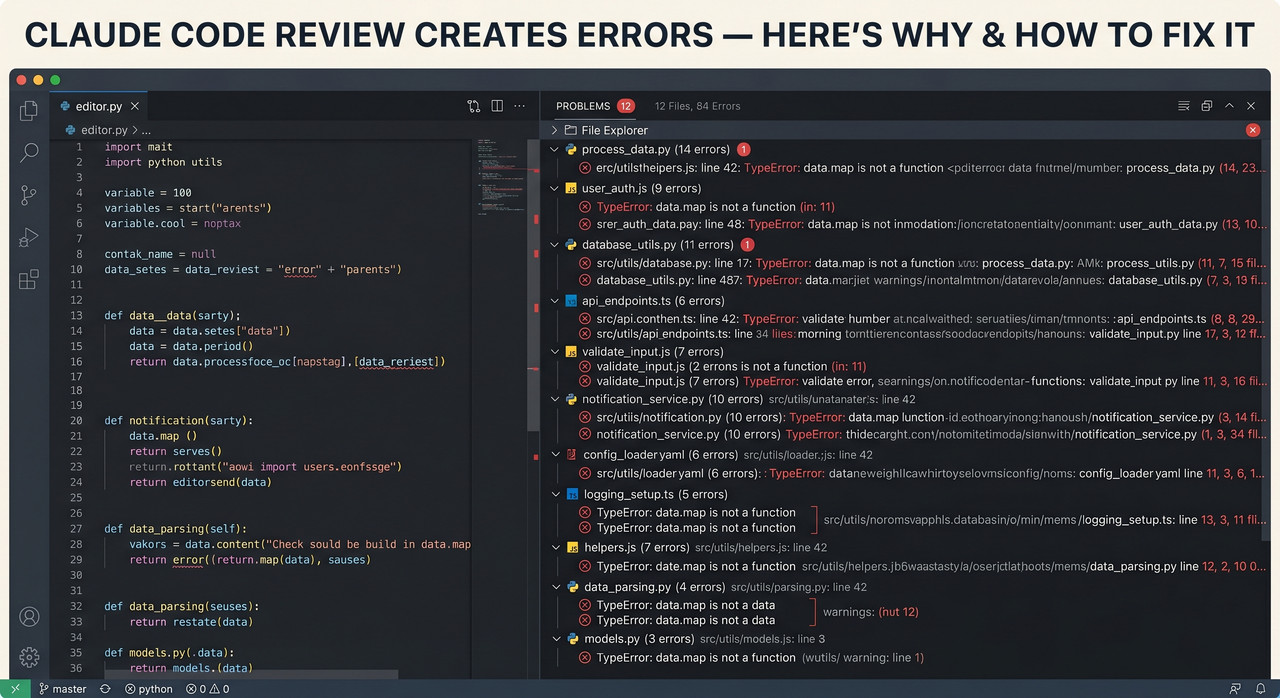Screen dimensions: 1280x698
Task: Open the src/api.conthen.ts line 42 error
Action: [921, 318]
